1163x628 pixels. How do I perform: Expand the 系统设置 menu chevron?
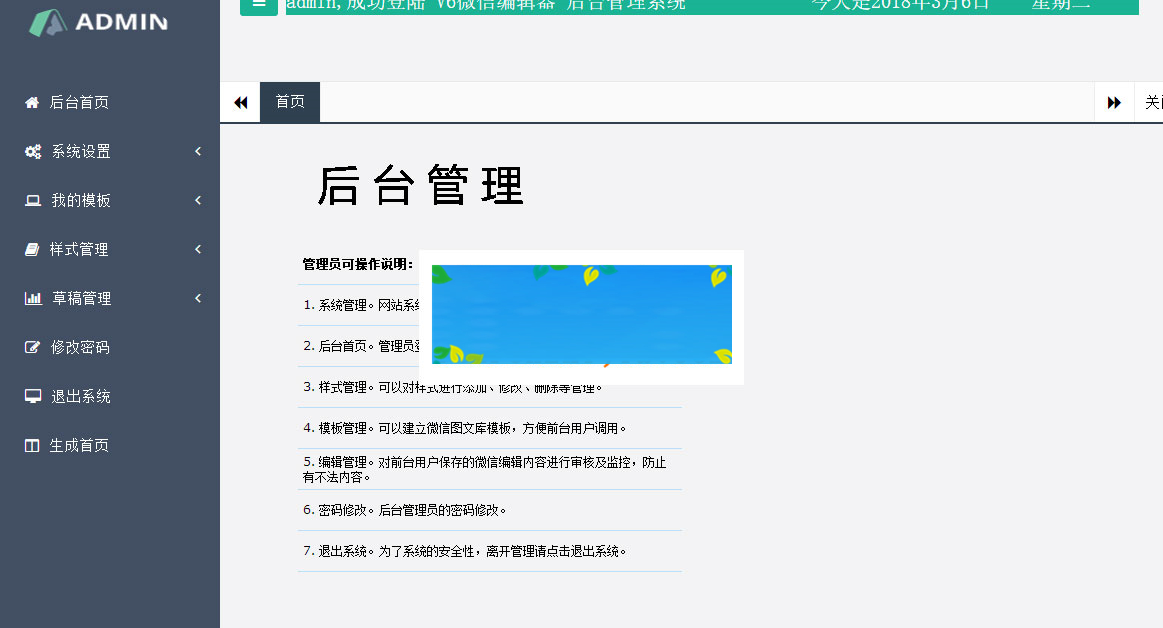pos(197,151)
